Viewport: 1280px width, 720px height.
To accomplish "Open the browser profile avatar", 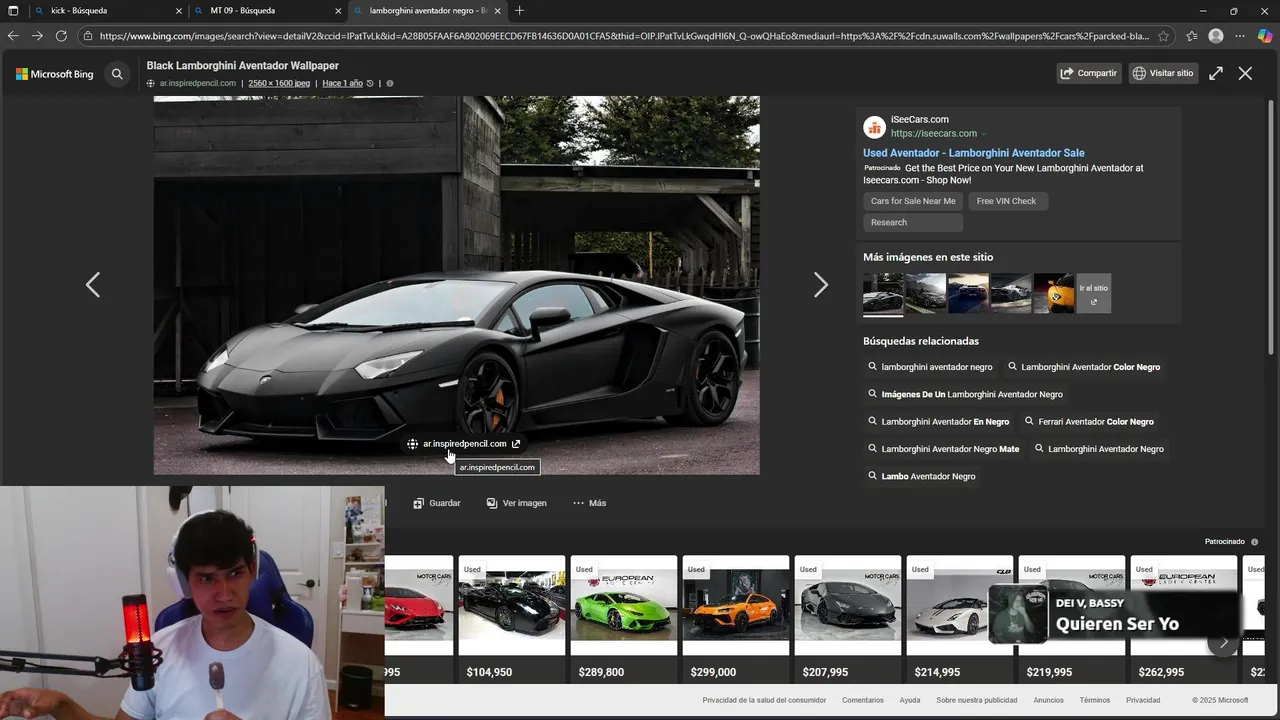I will (x=1216, y=36).
